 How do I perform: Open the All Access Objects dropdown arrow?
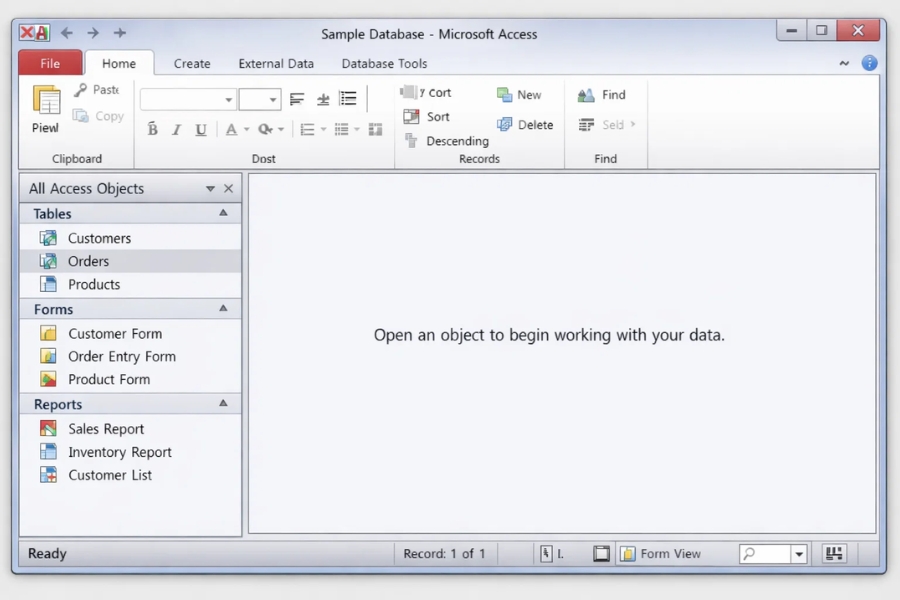[210, 189]
